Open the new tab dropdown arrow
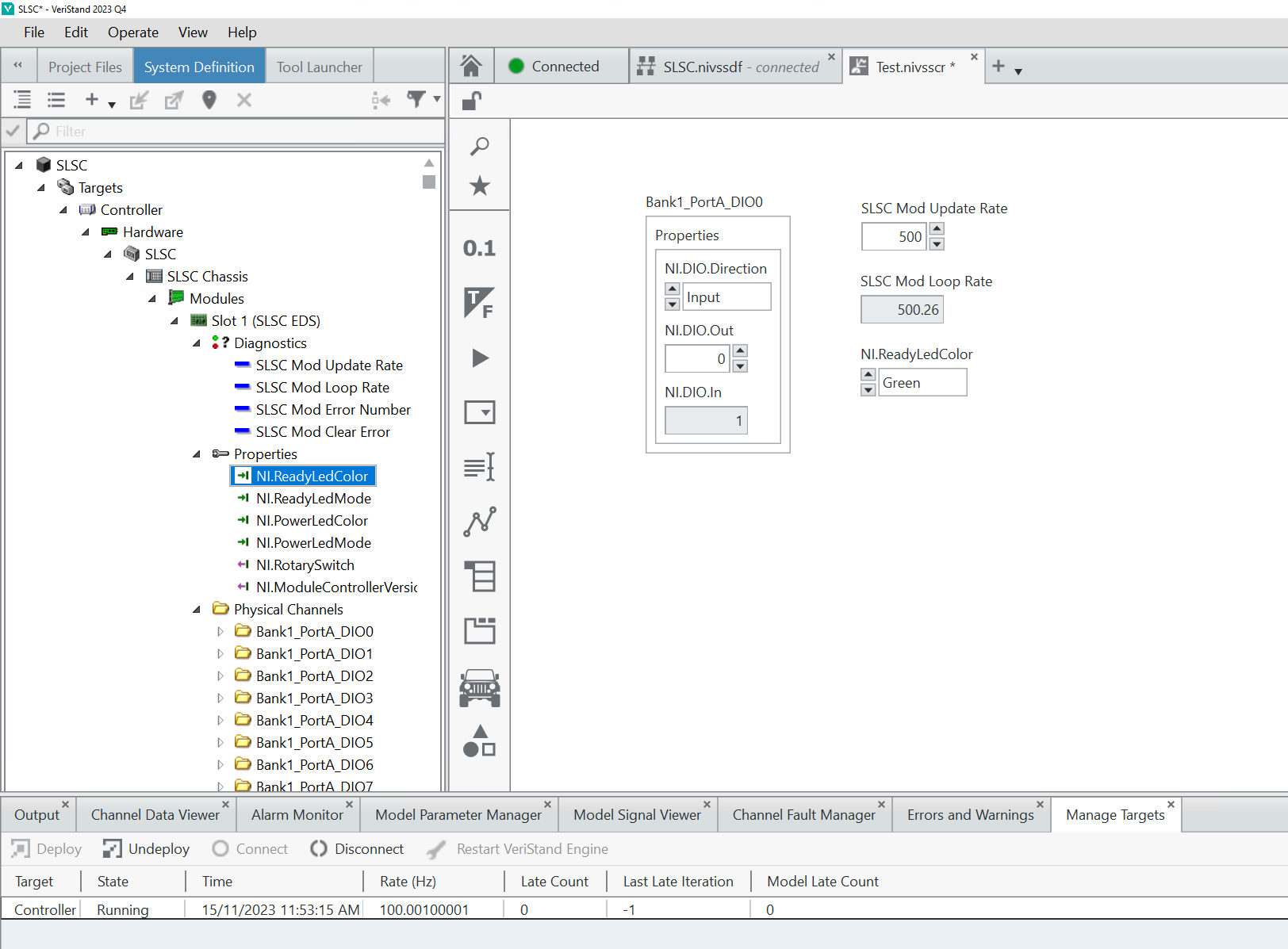The width and height of the screenshot is (1288, 949). (1018, 71)
